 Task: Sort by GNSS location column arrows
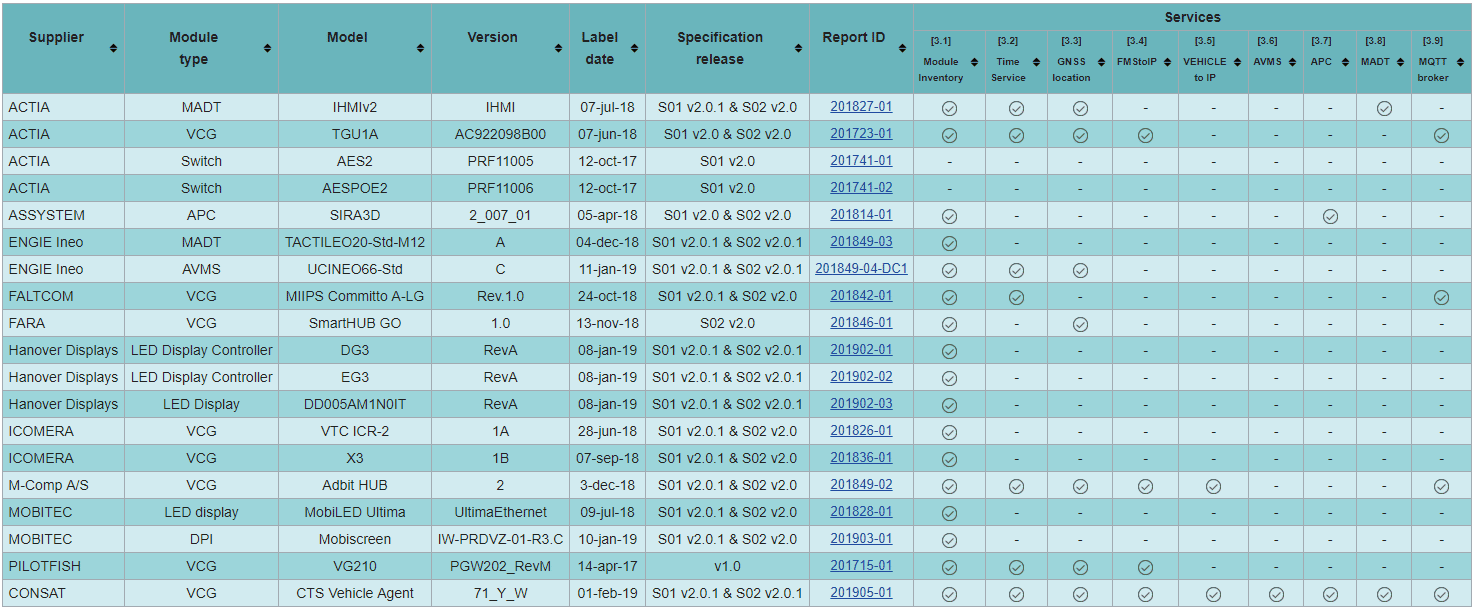click(1101, 62)
